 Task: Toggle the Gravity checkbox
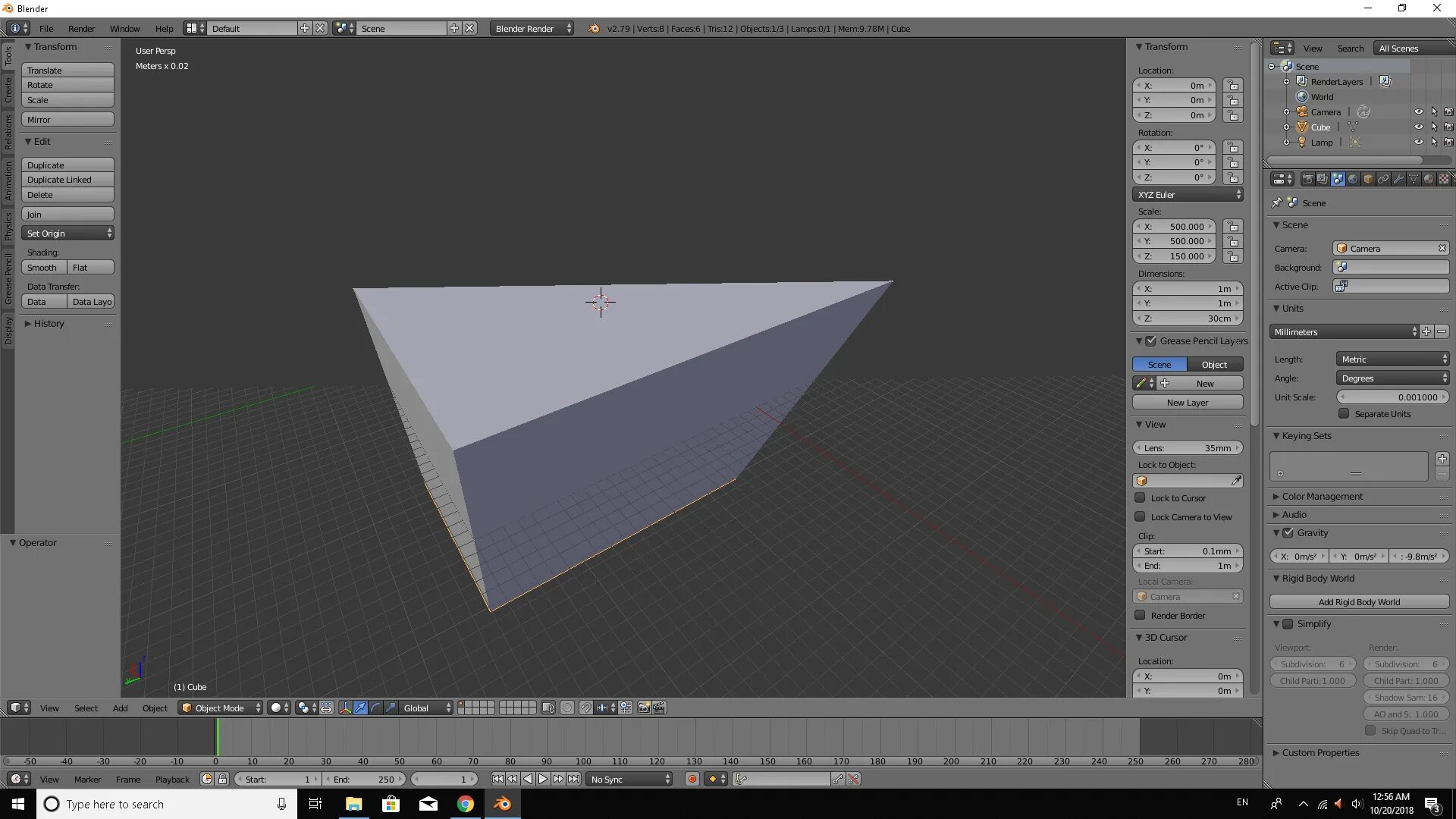[1288, 533]
